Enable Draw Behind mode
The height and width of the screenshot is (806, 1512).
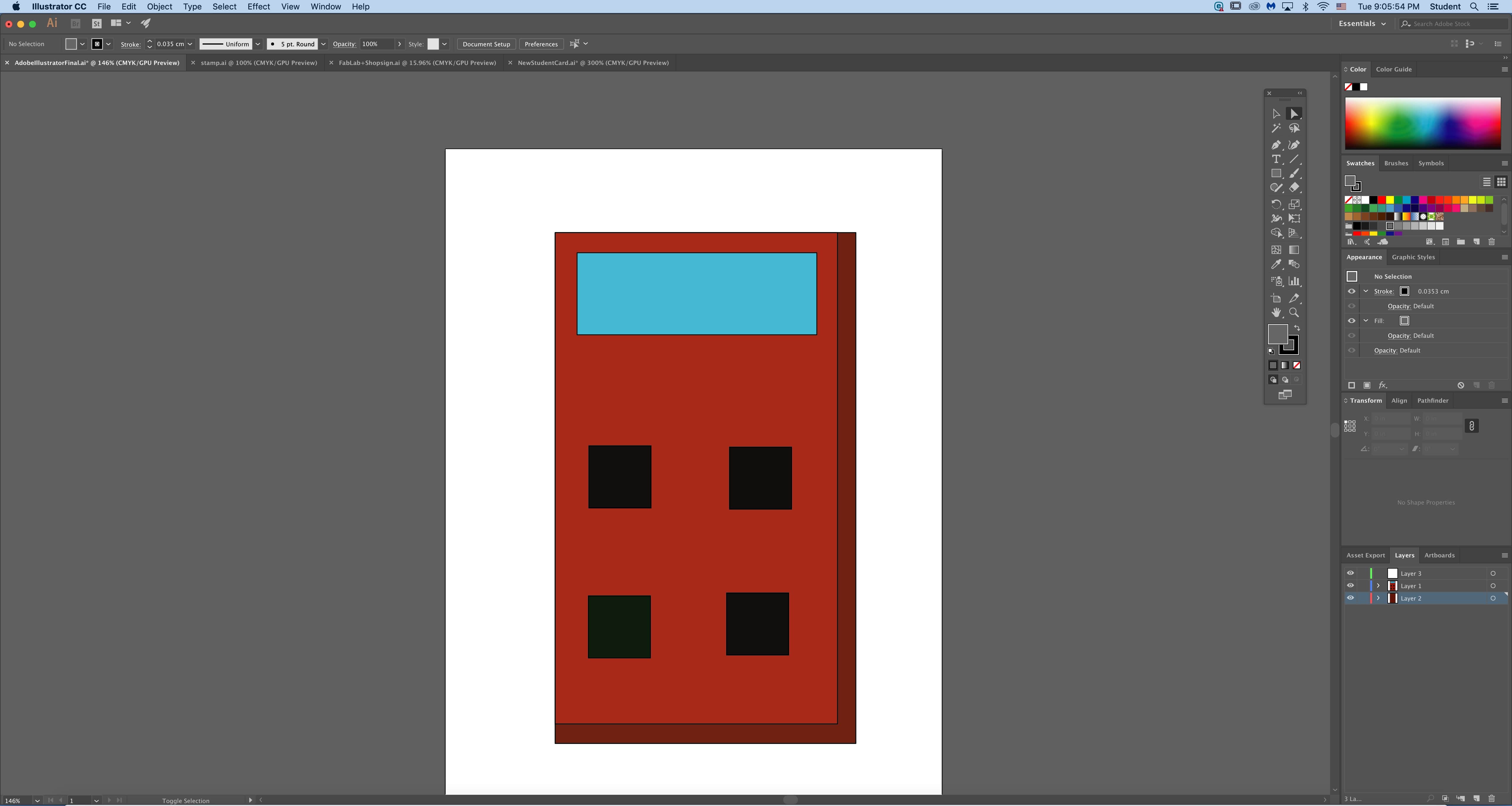tap(1285, 380)
